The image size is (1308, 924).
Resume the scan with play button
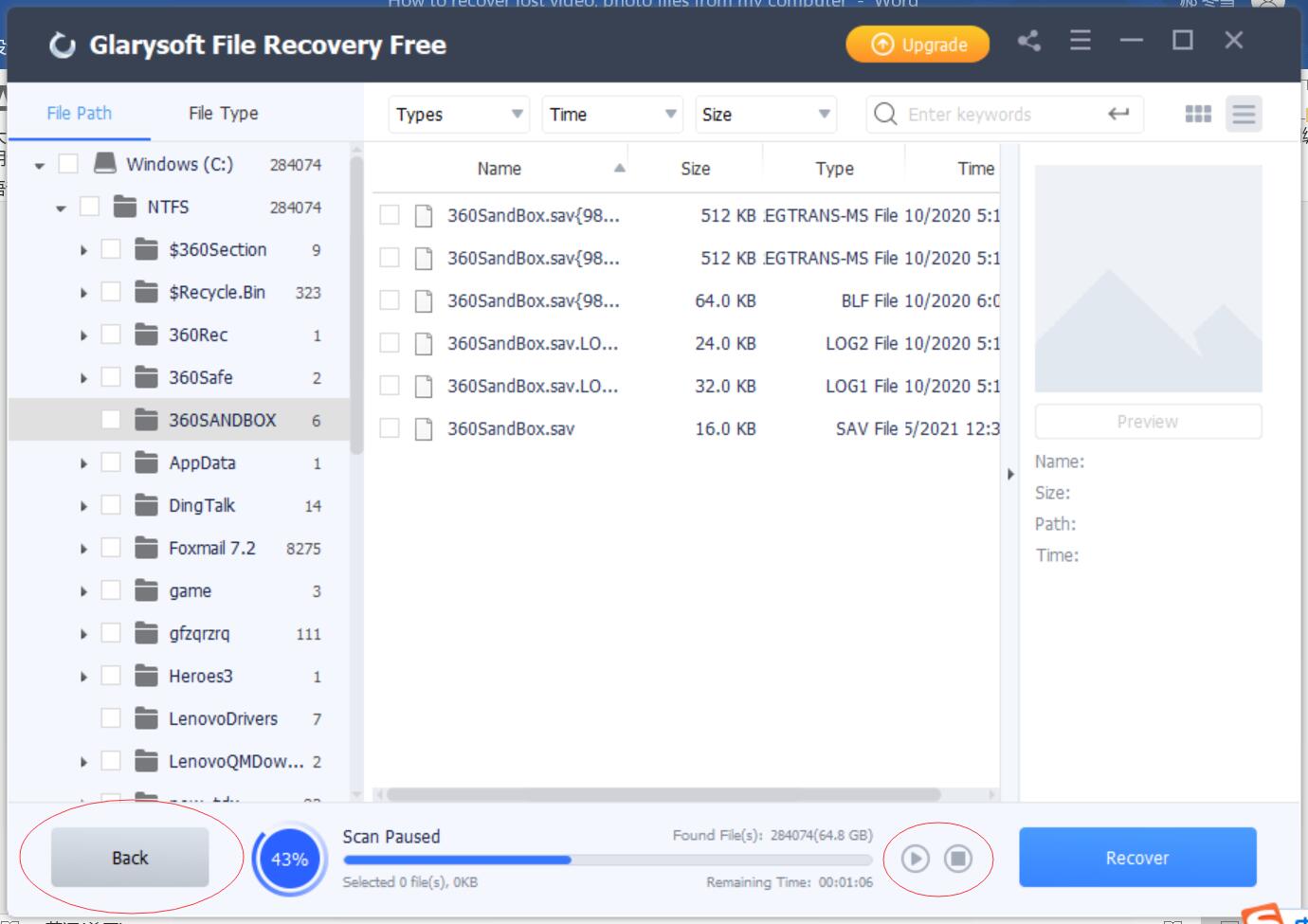(915, 859)
